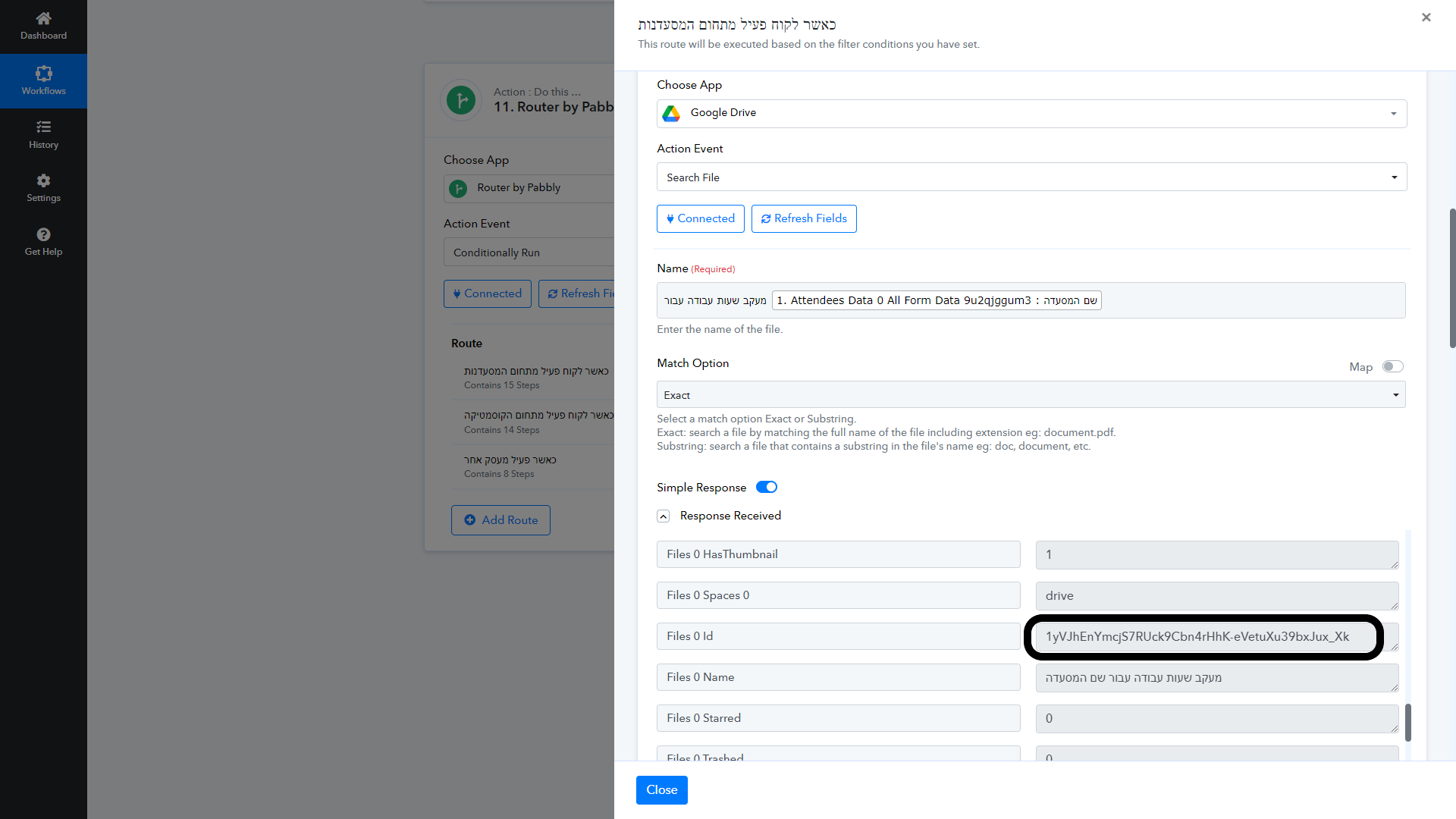Screen dimensions: 1456x819
Task: Open the Router by Pabbly app dropdown
Action: pos(529,188)
